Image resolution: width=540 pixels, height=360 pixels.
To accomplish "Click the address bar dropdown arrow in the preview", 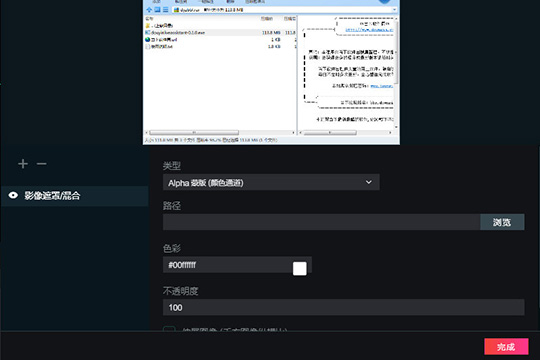I will (394, 10).
